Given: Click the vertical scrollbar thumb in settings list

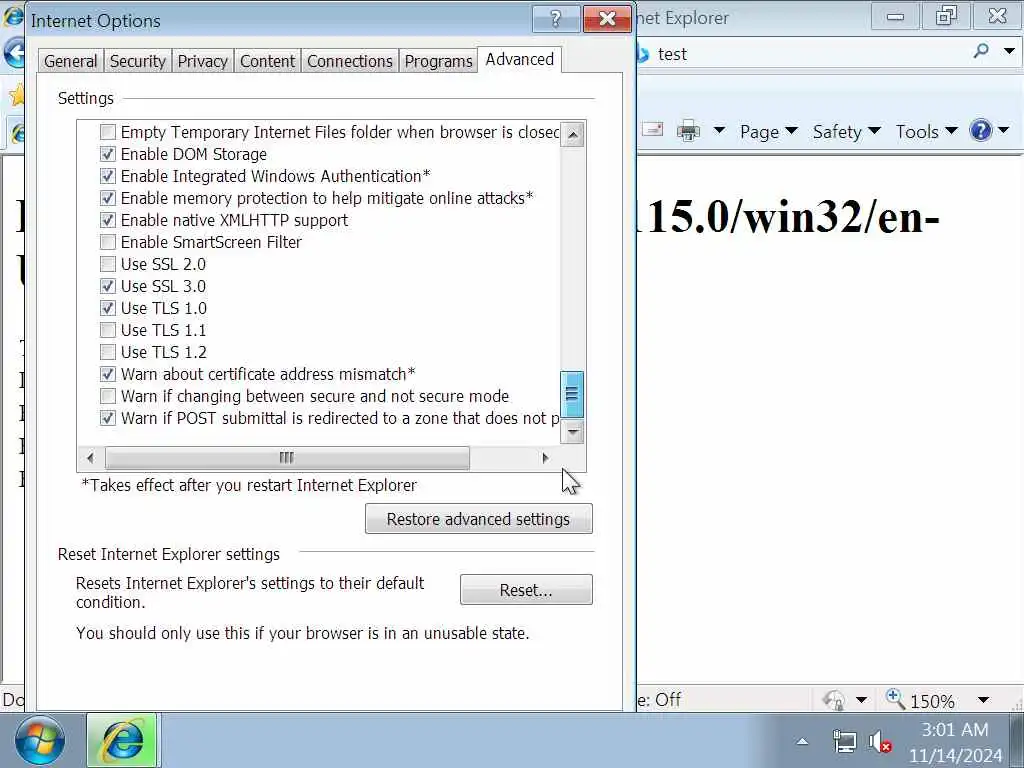Looking at the screenshot, I should click(572, 394).
